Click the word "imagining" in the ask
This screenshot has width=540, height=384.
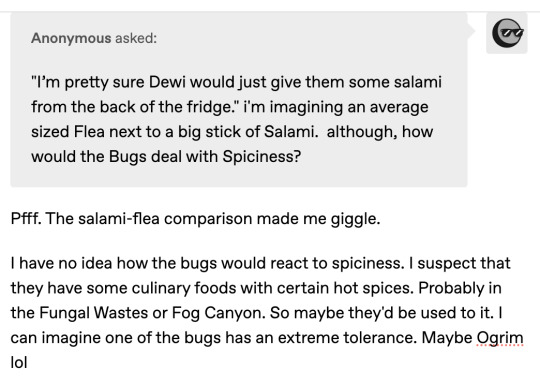click(307, 107)
